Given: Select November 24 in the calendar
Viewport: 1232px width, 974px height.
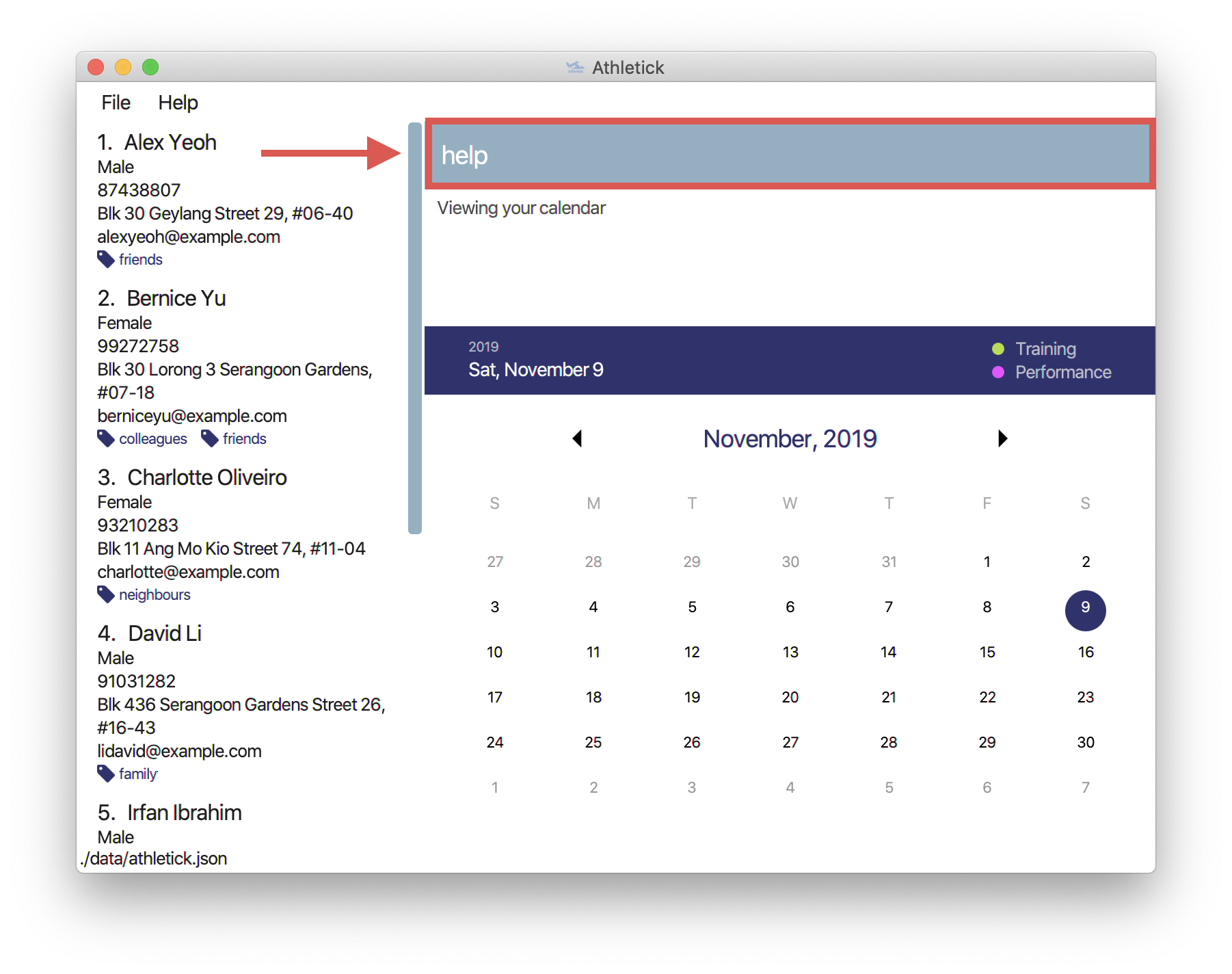Looking at the screenshot, I should point(494,743).
